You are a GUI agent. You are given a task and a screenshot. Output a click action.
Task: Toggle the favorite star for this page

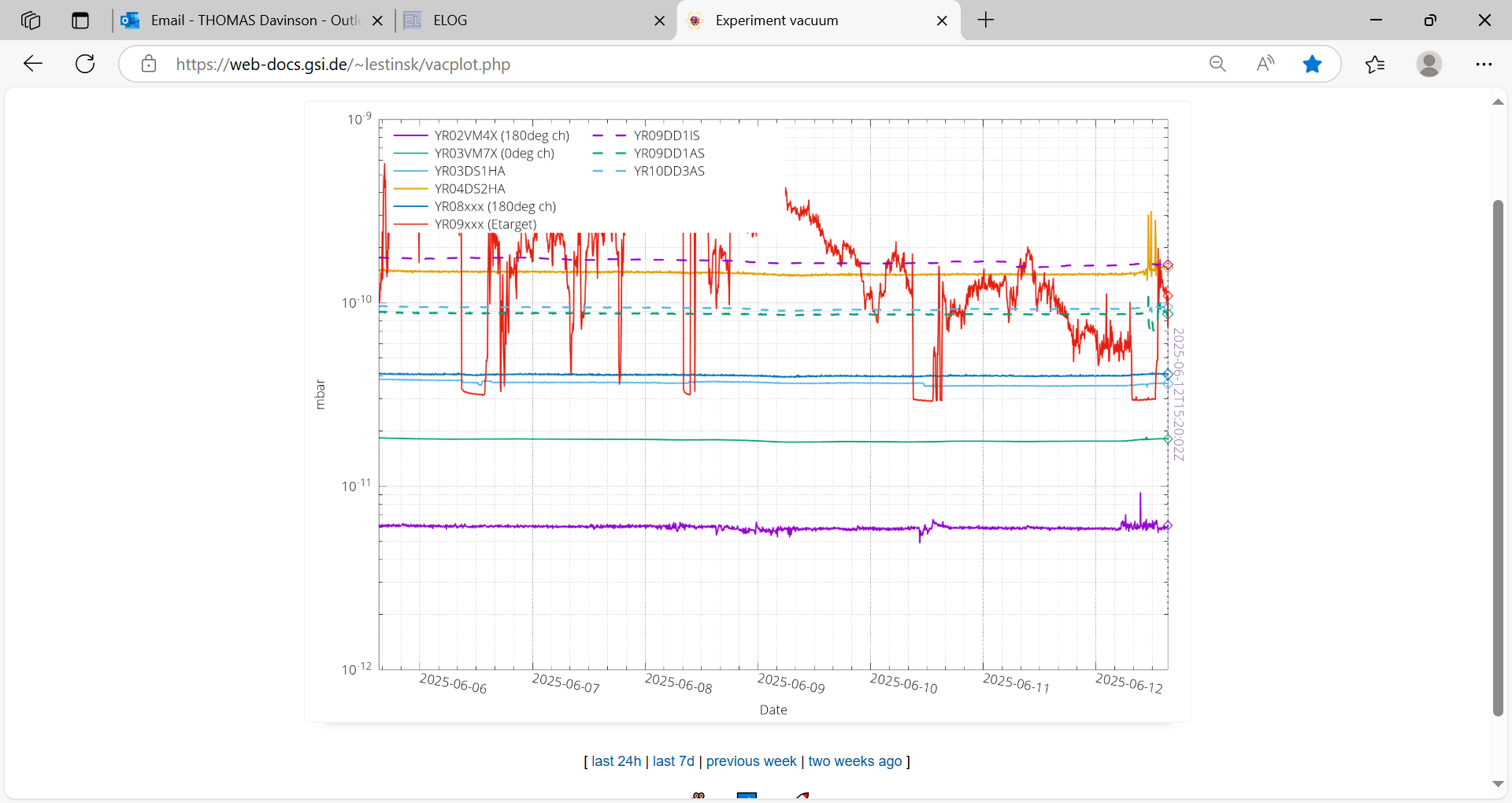pos(1312,64)
